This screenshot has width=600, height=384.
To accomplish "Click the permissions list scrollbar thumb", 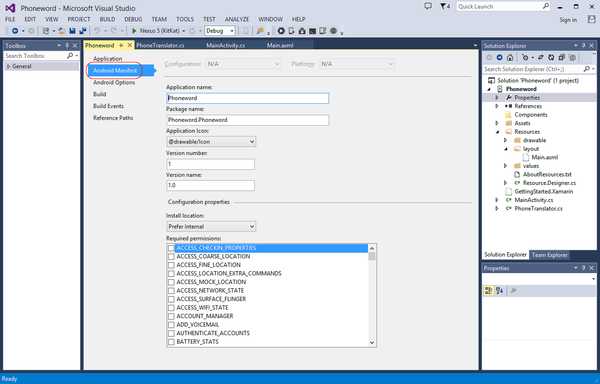I will (372, 256).
